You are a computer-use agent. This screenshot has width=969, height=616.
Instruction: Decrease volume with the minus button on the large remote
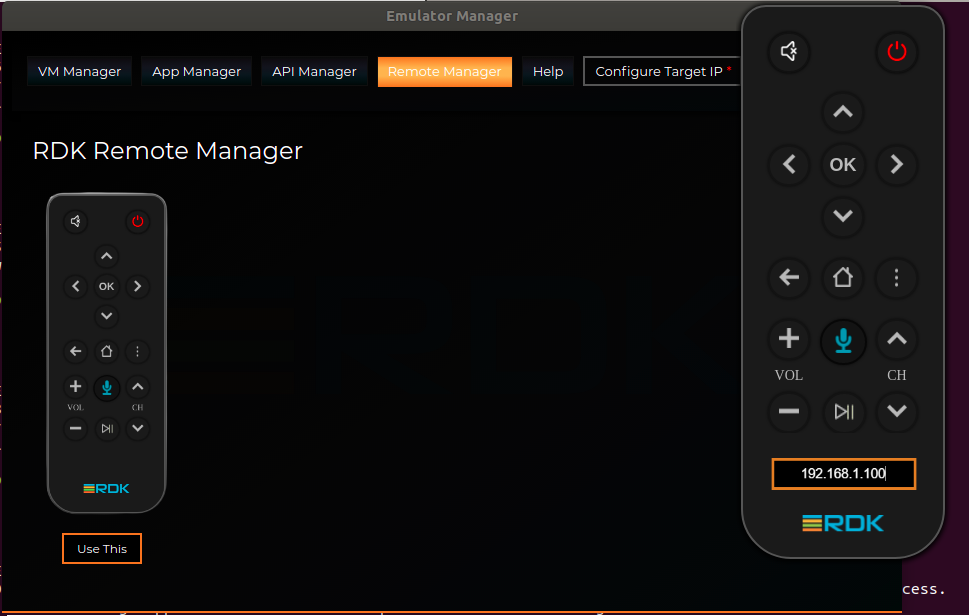tap(789, 411)
